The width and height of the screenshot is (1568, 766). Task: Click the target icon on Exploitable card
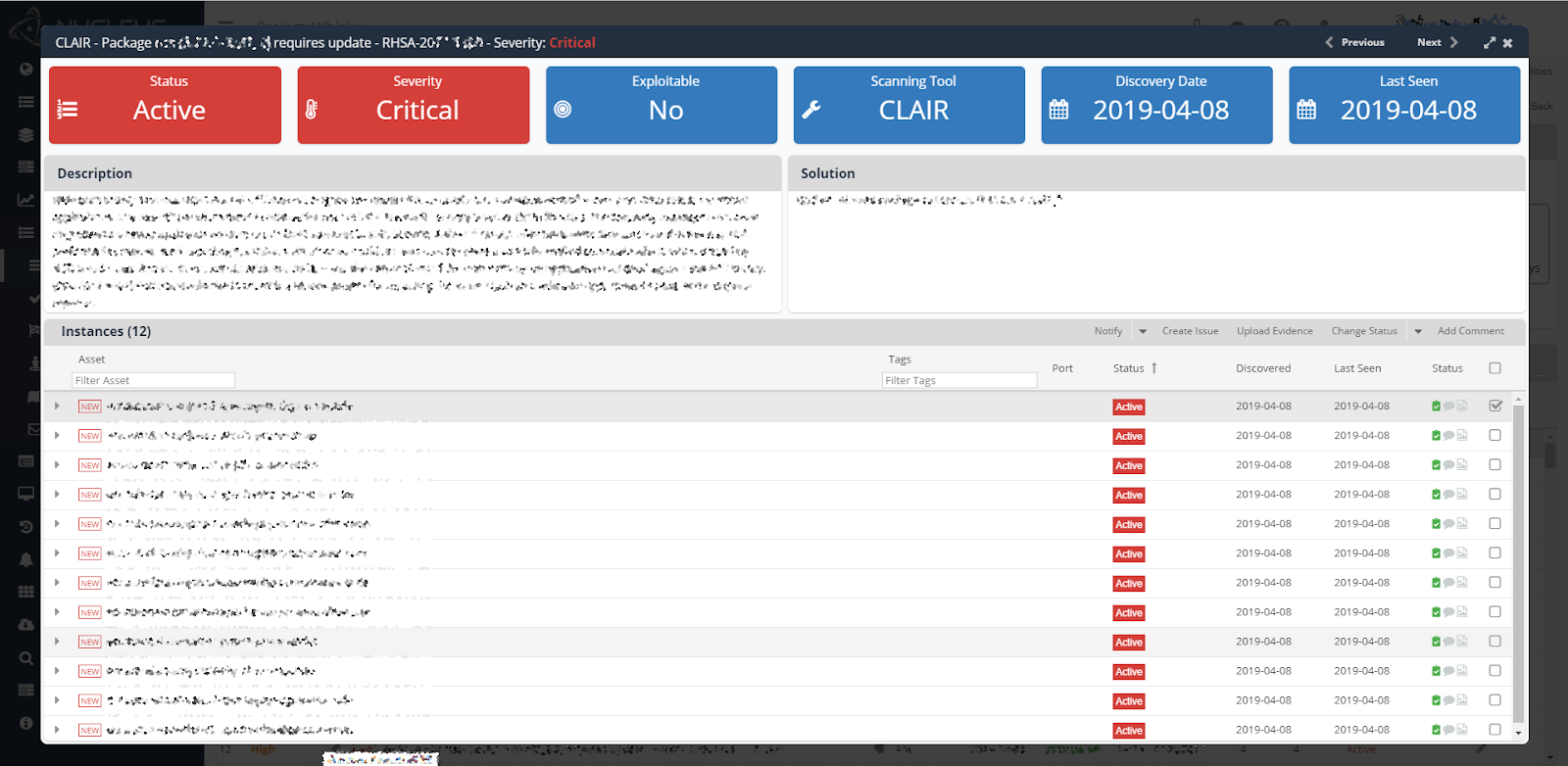pos(563,110)
